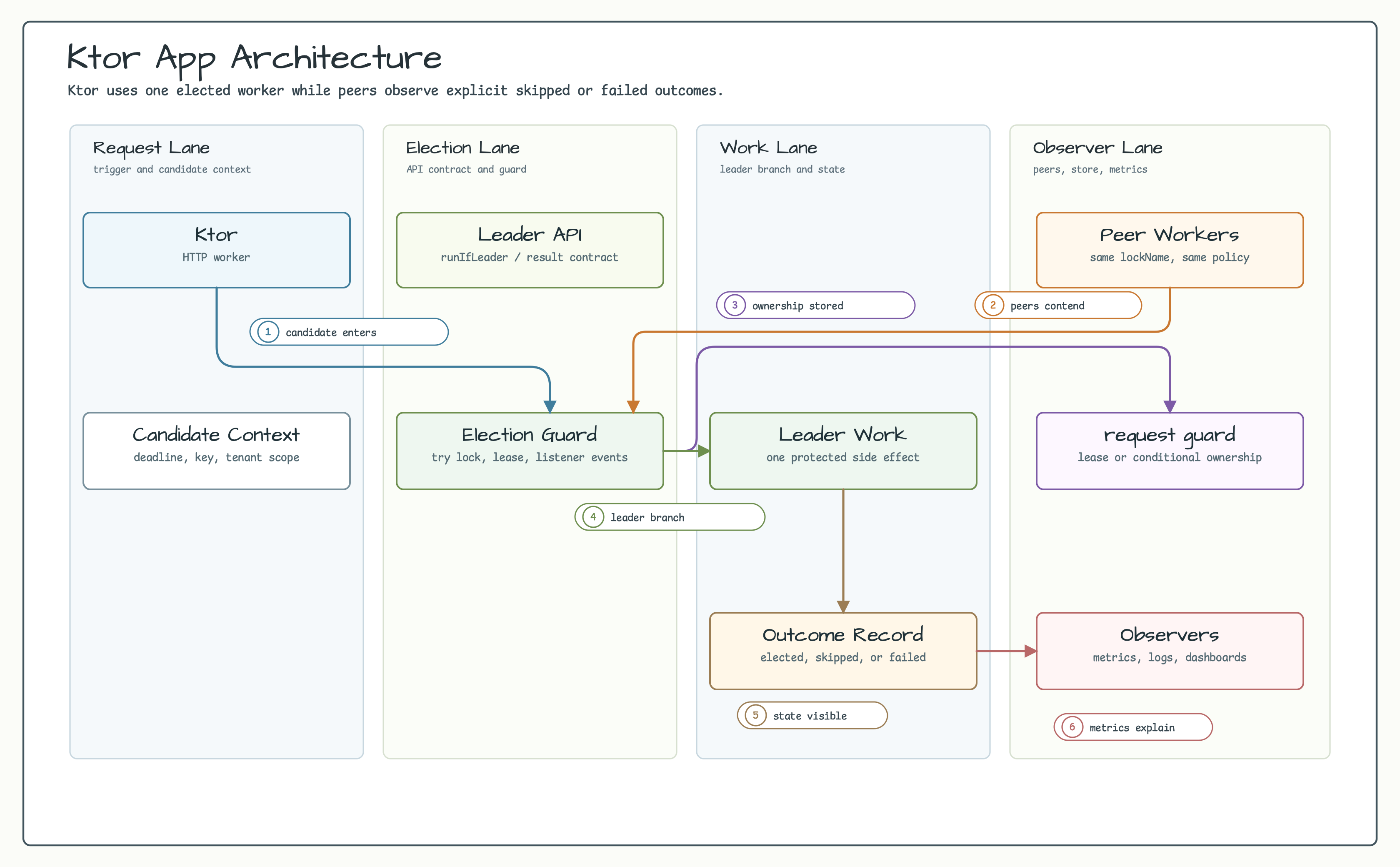Click 'same lockName, same policy' text

coord(1170,258)
